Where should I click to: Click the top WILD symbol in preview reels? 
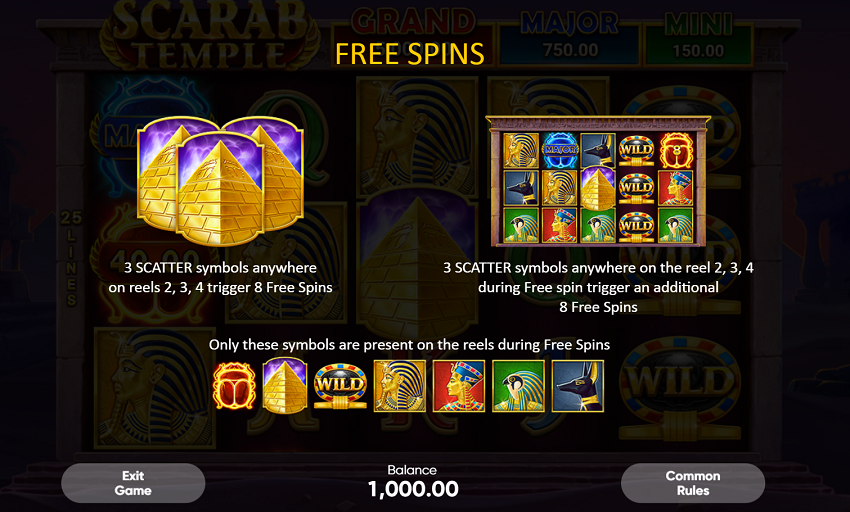click(x=636, y=149)
